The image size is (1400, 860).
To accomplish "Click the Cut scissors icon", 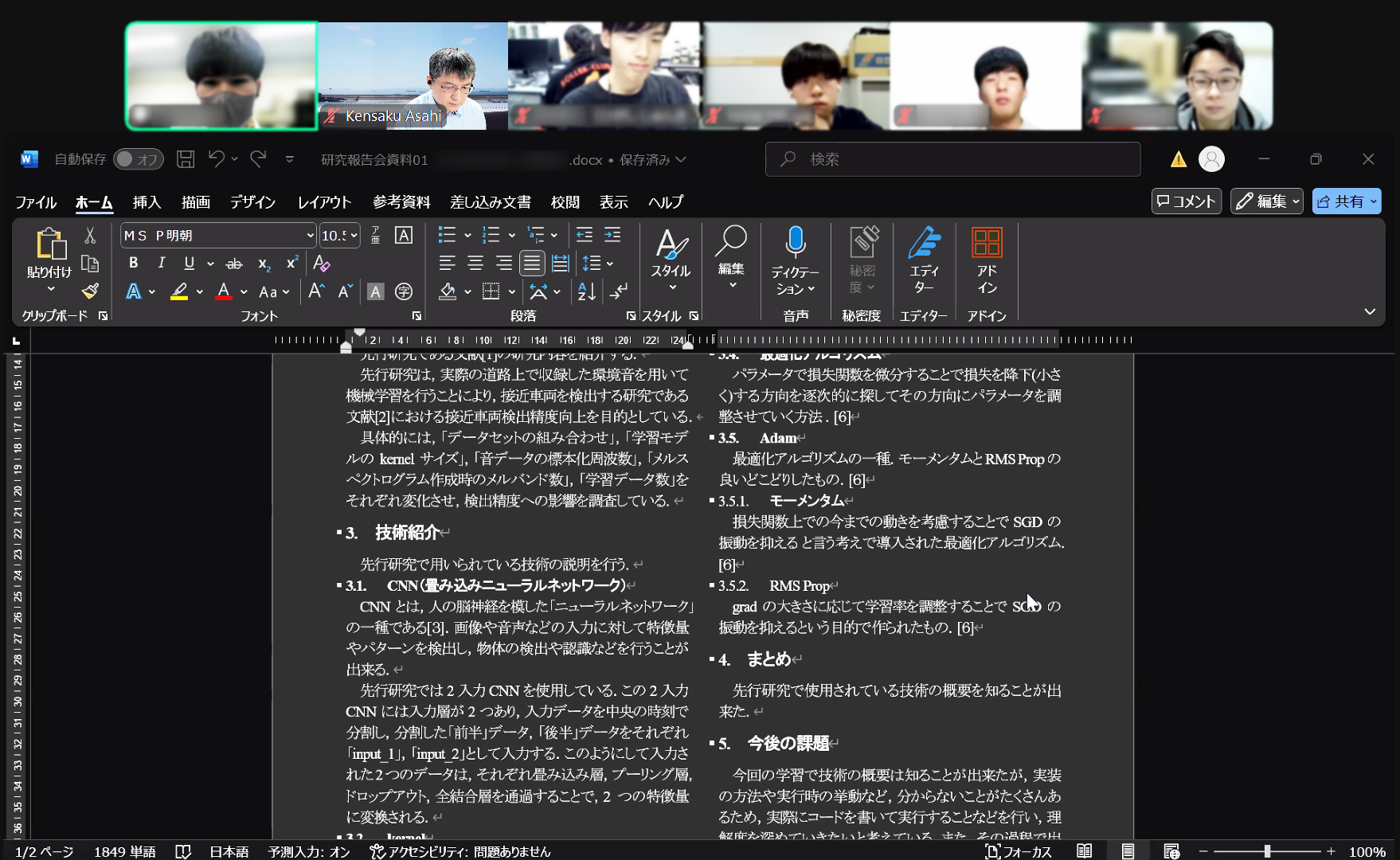I will [90, 235].
